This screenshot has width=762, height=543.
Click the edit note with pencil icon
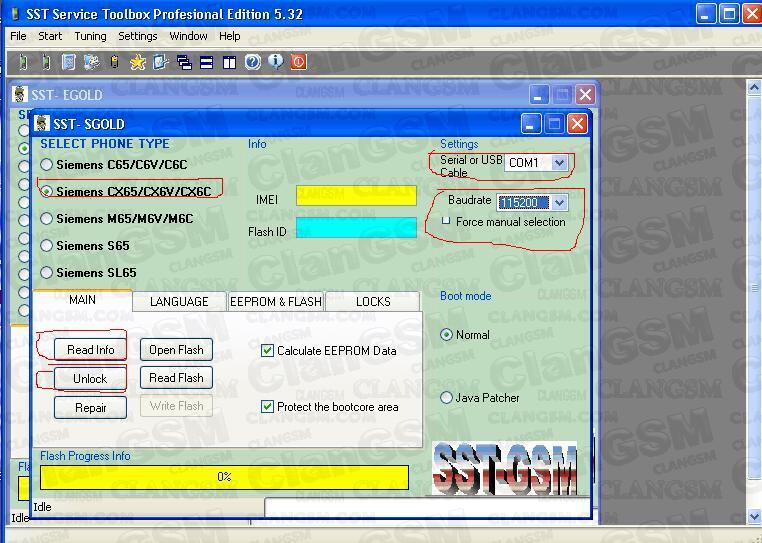click(x=160, y=62)
